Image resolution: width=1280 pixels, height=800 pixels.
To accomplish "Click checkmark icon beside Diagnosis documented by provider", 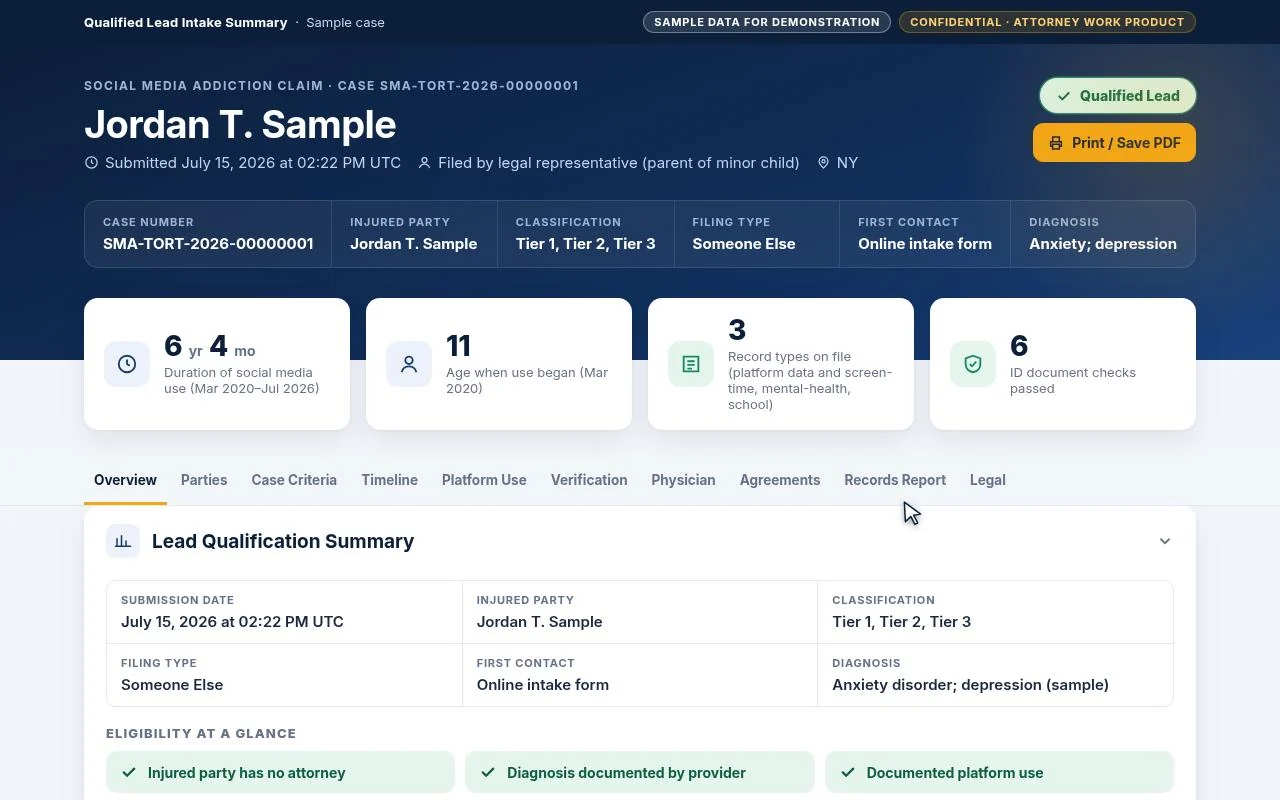I will click(488, 772).
